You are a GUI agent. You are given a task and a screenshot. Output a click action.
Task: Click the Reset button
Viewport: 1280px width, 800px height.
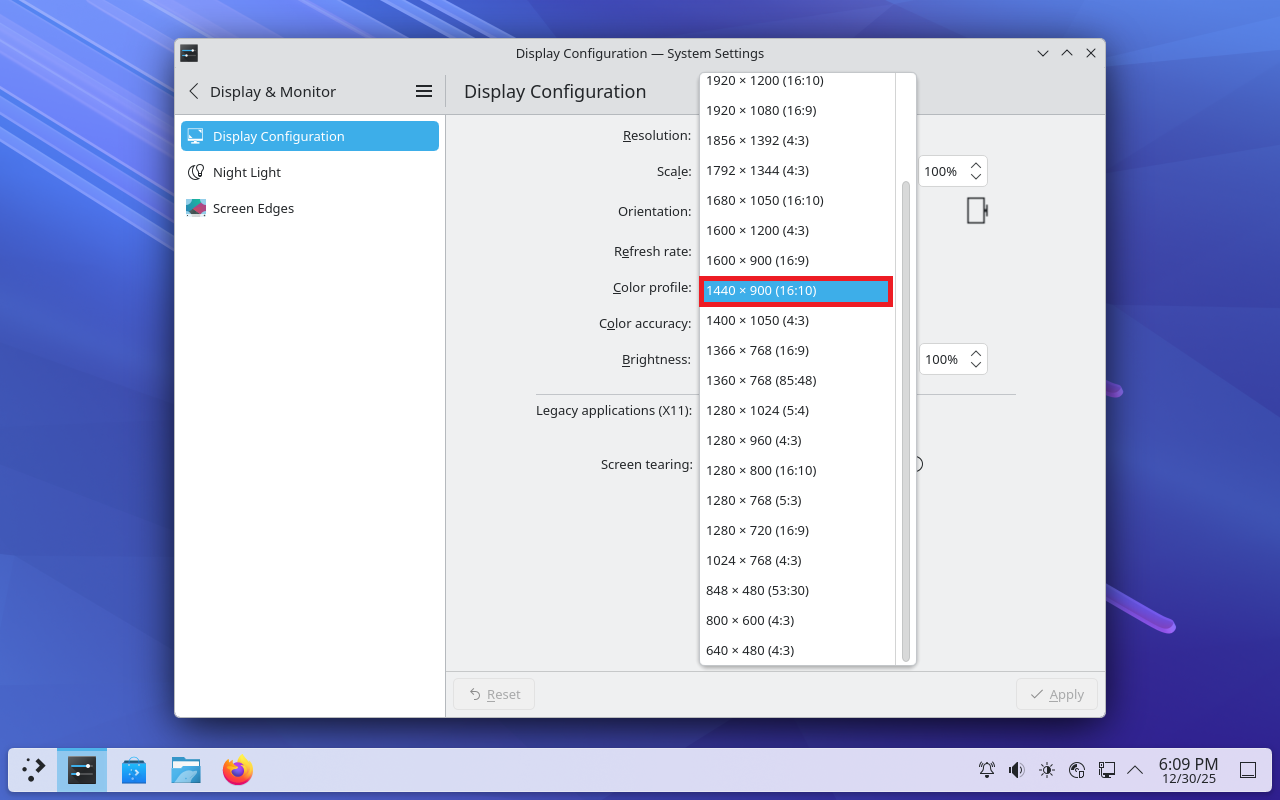[x=494, y=694]
